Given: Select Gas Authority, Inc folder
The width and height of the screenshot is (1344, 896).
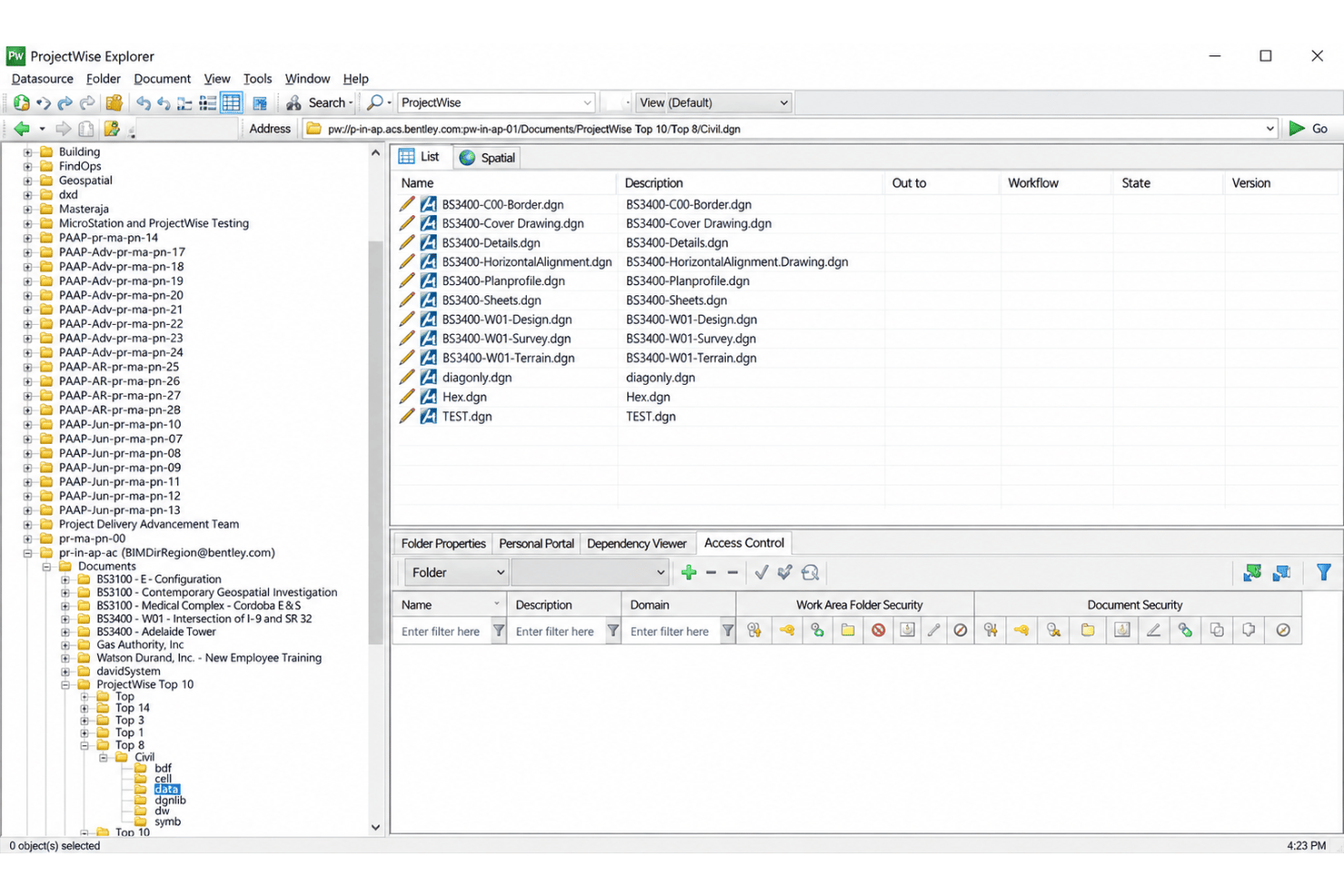Looking at the screenshot, I should coord(140,645).
